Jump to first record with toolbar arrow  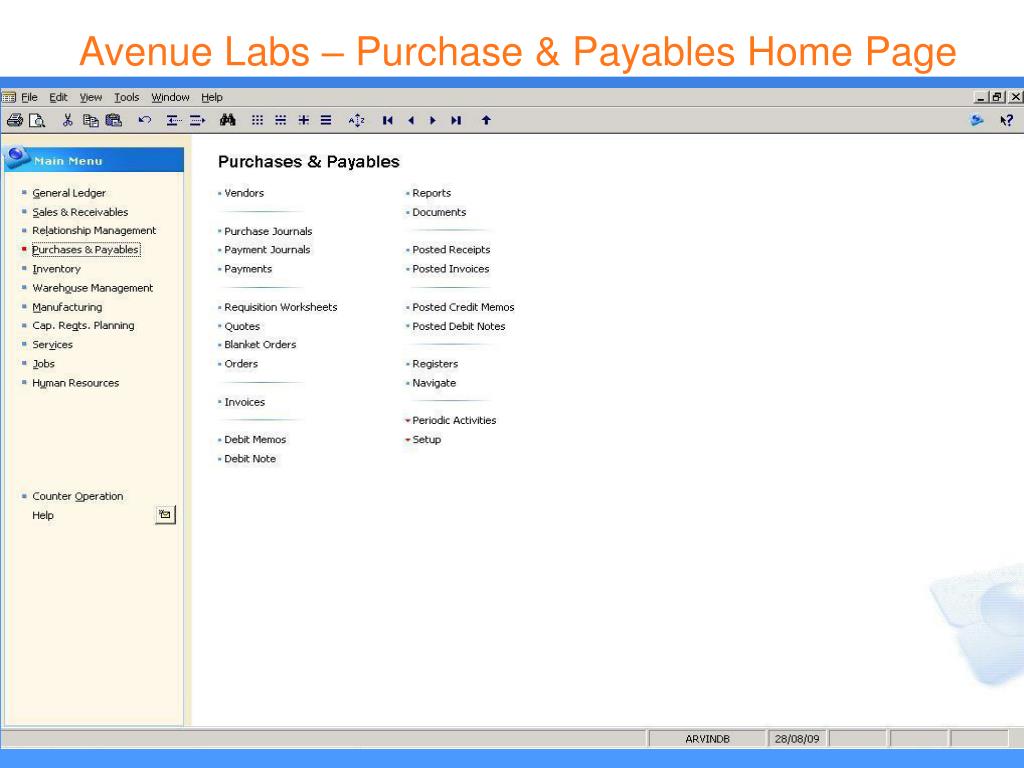tap(388, 120)
